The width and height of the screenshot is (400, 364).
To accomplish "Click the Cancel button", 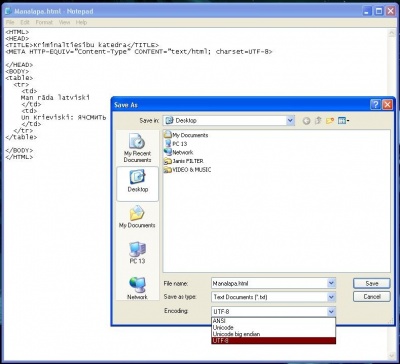I will pos(372,297).
